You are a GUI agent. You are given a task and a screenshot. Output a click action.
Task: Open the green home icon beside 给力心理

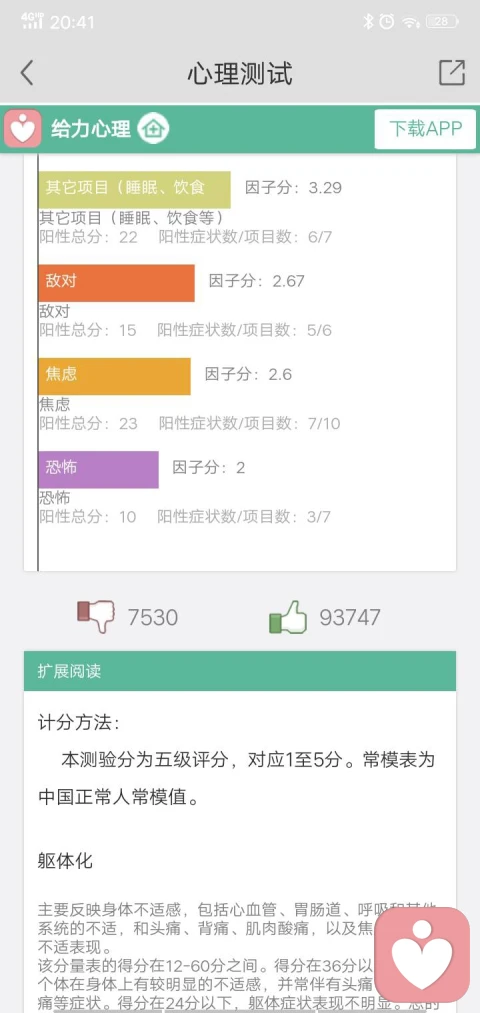(x=154, y=129)
